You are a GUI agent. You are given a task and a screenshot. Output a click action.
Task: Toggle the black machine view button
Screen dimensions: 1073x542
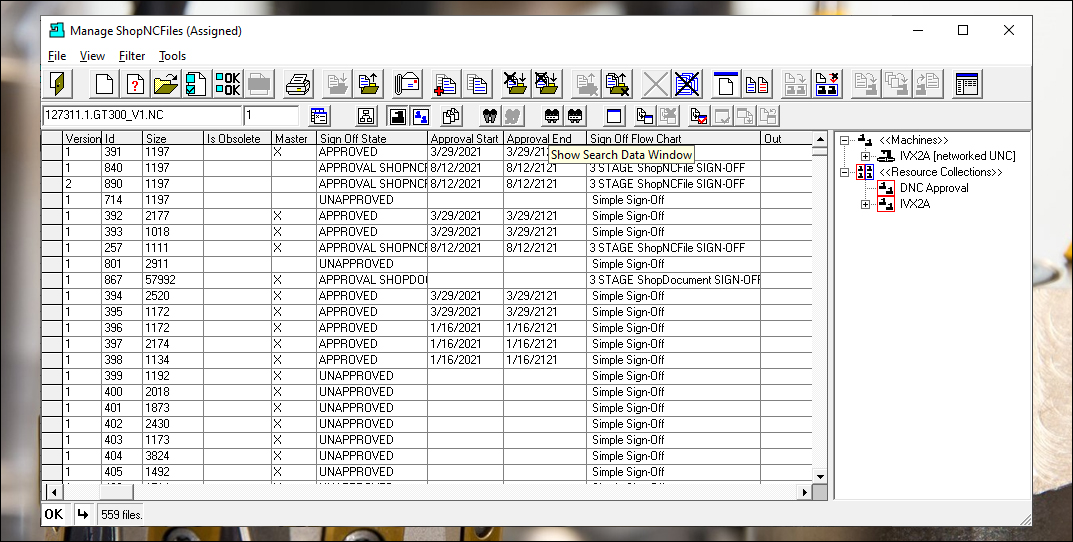398,116
